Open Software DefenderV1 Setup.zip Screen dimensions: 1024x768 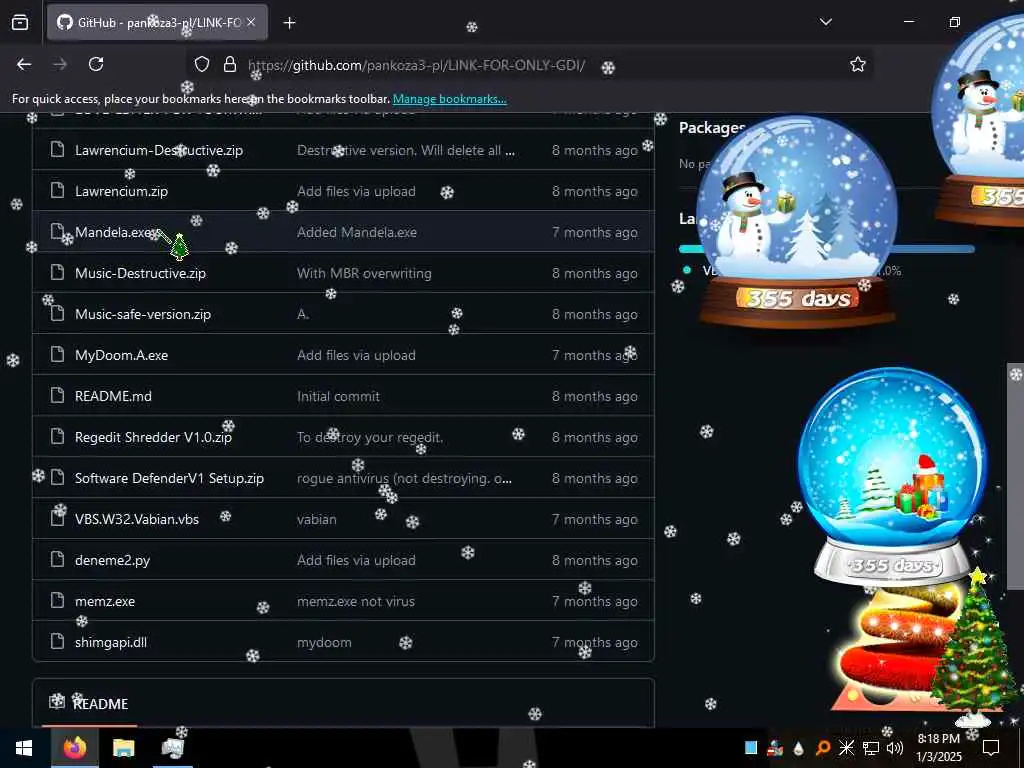(x=169, y=479)
